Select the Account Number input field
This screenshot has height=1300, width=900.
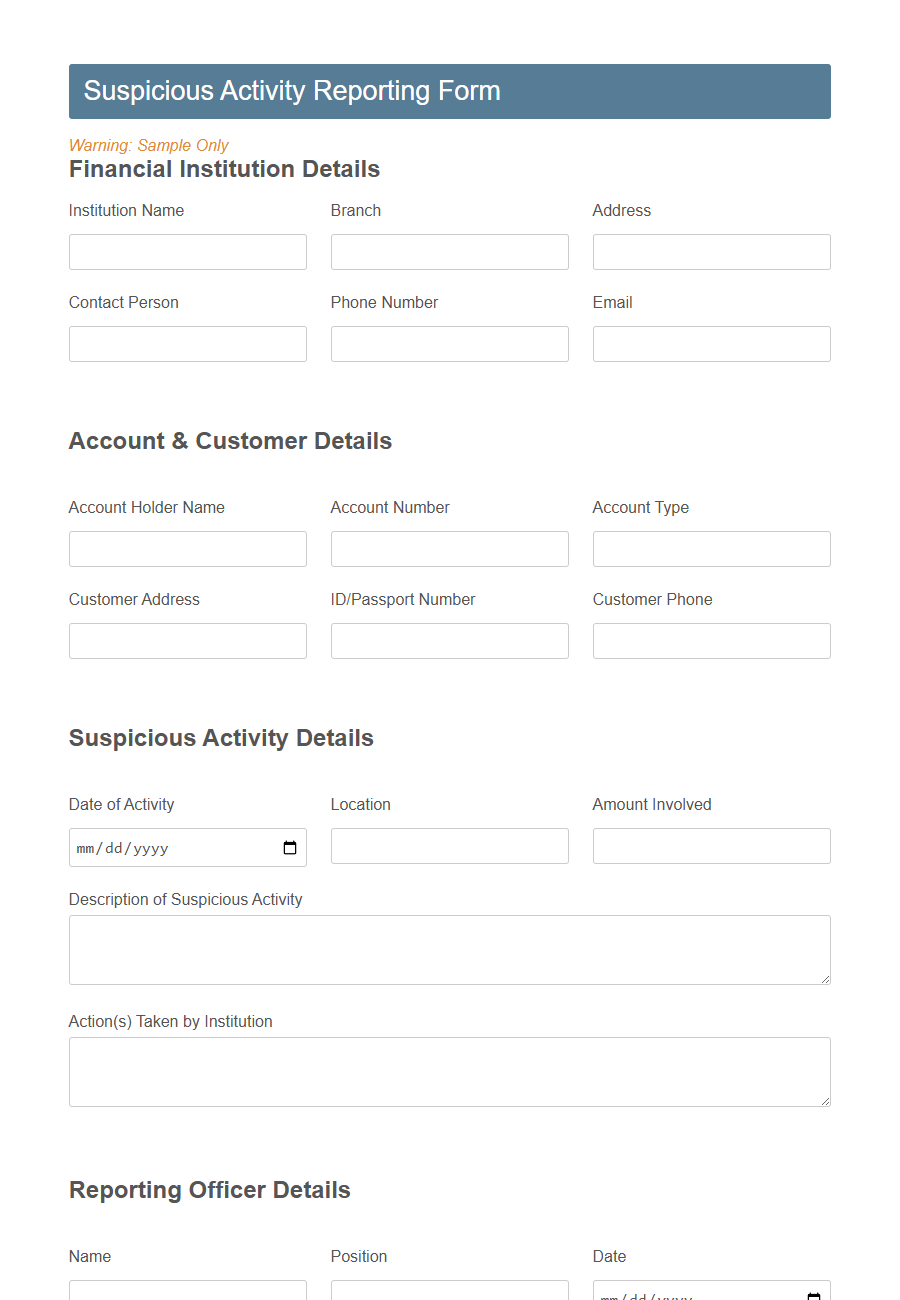(449, 548)
